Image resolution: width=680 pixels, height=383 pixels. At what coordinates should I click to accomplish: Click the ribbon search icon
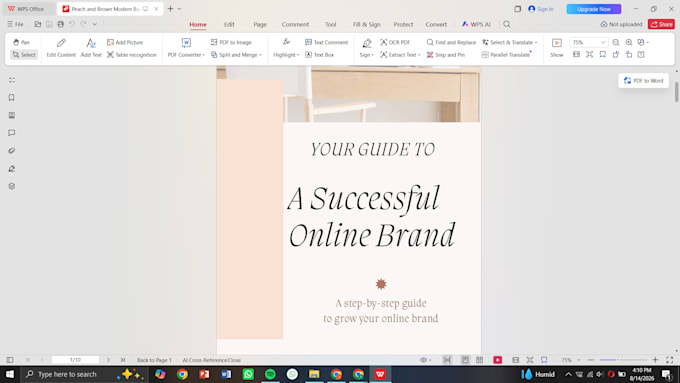coord(507,24)
